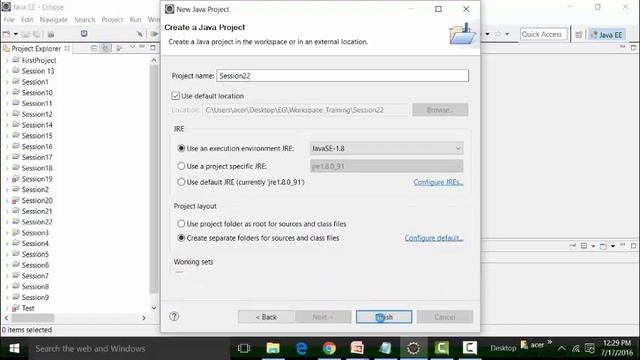Click Save icon in Eclipse toolbar
The height and width of the screenshot is (360, 640).
click(26, 34)
